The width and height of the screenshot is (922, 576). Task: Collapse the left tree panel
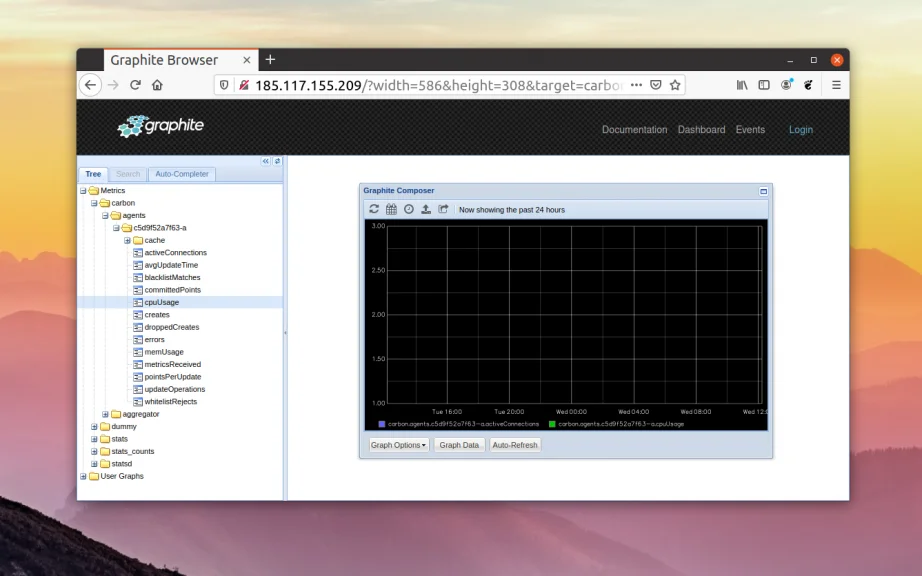tap(266, 161)
